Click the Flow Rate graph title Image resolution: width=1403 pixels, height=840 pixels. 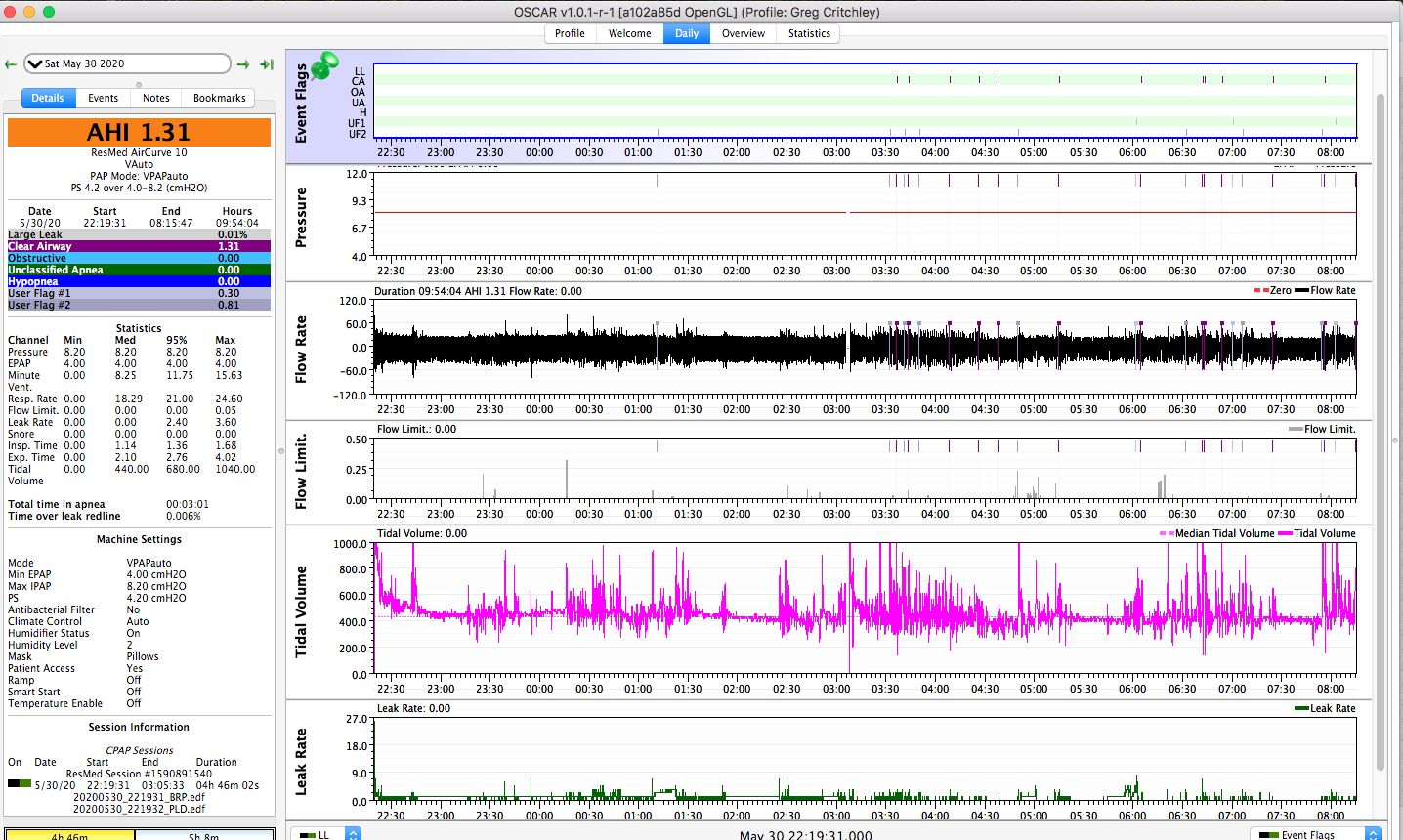point(301,349)
